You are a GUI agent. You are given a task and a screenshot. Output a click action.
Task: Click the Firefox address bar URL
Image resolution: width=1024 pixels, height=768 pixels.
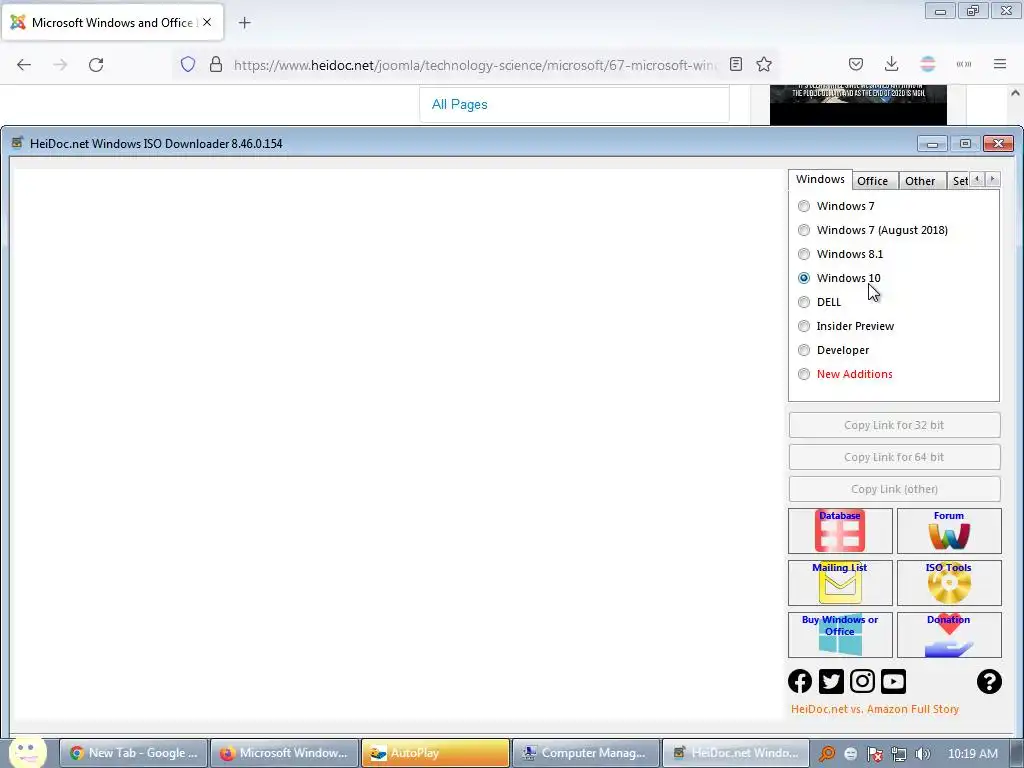click(475, 65)
